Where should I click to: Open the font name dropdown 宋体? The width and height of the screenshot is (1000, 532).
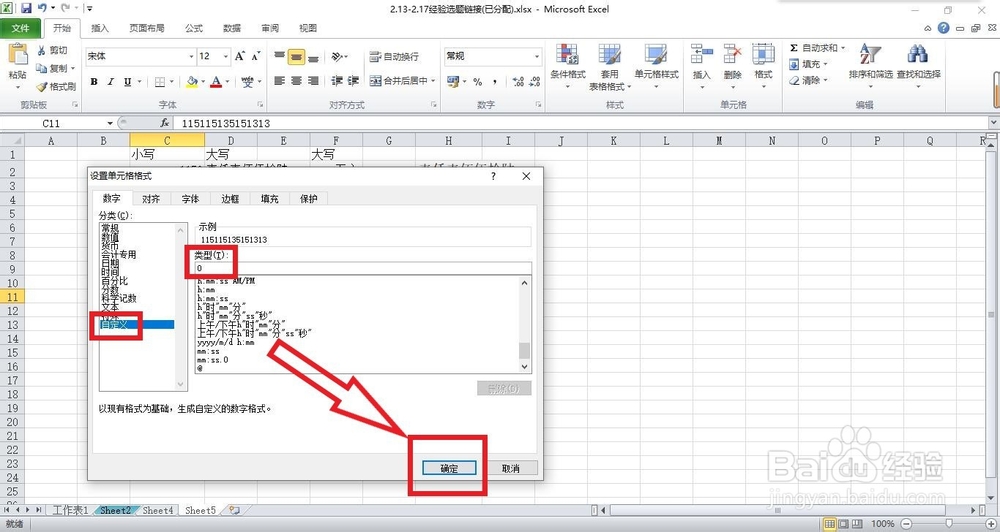[191, 57]
